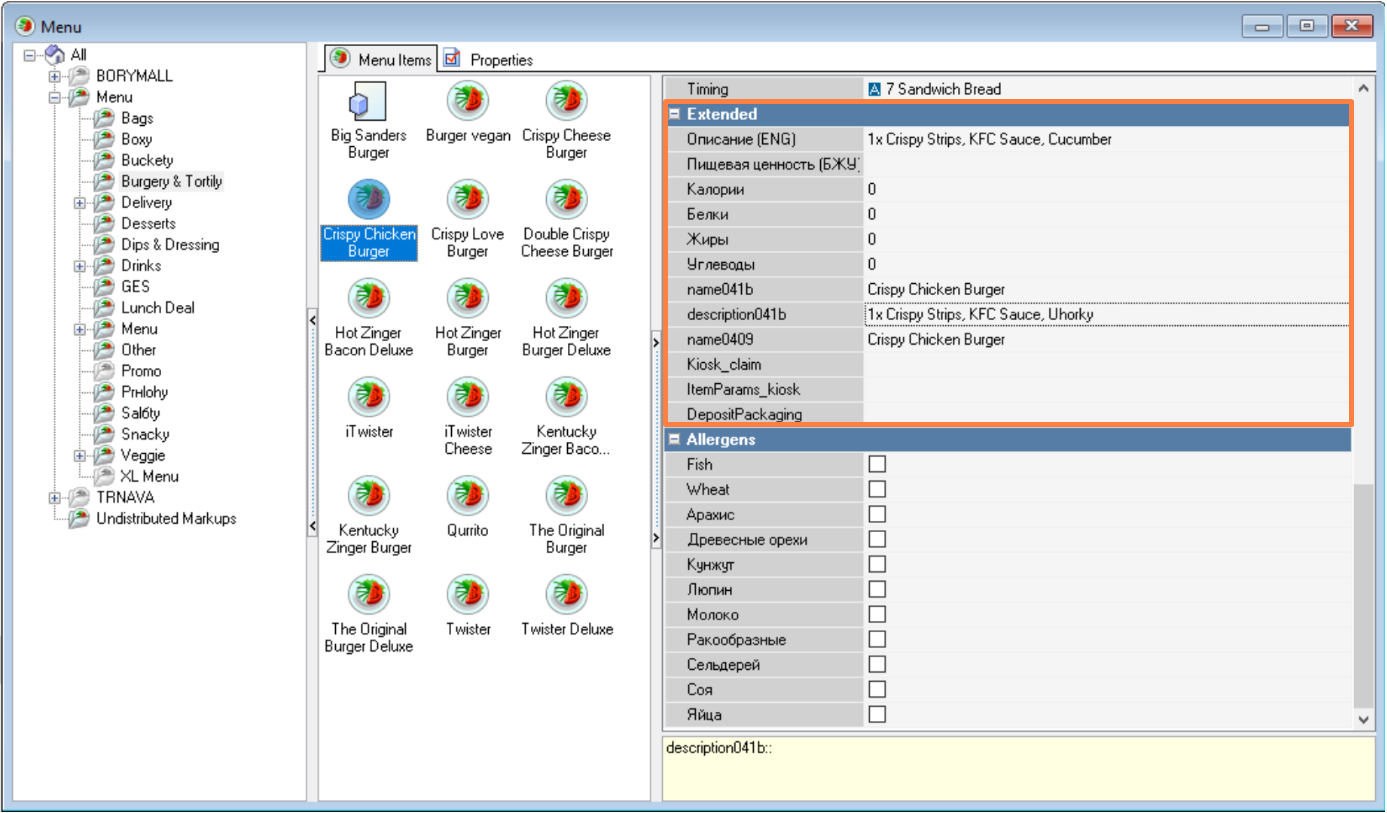Open the Big Sanders Burger item icon
This screenshot has width=1387, height=813.
click(x=368, y=101)
